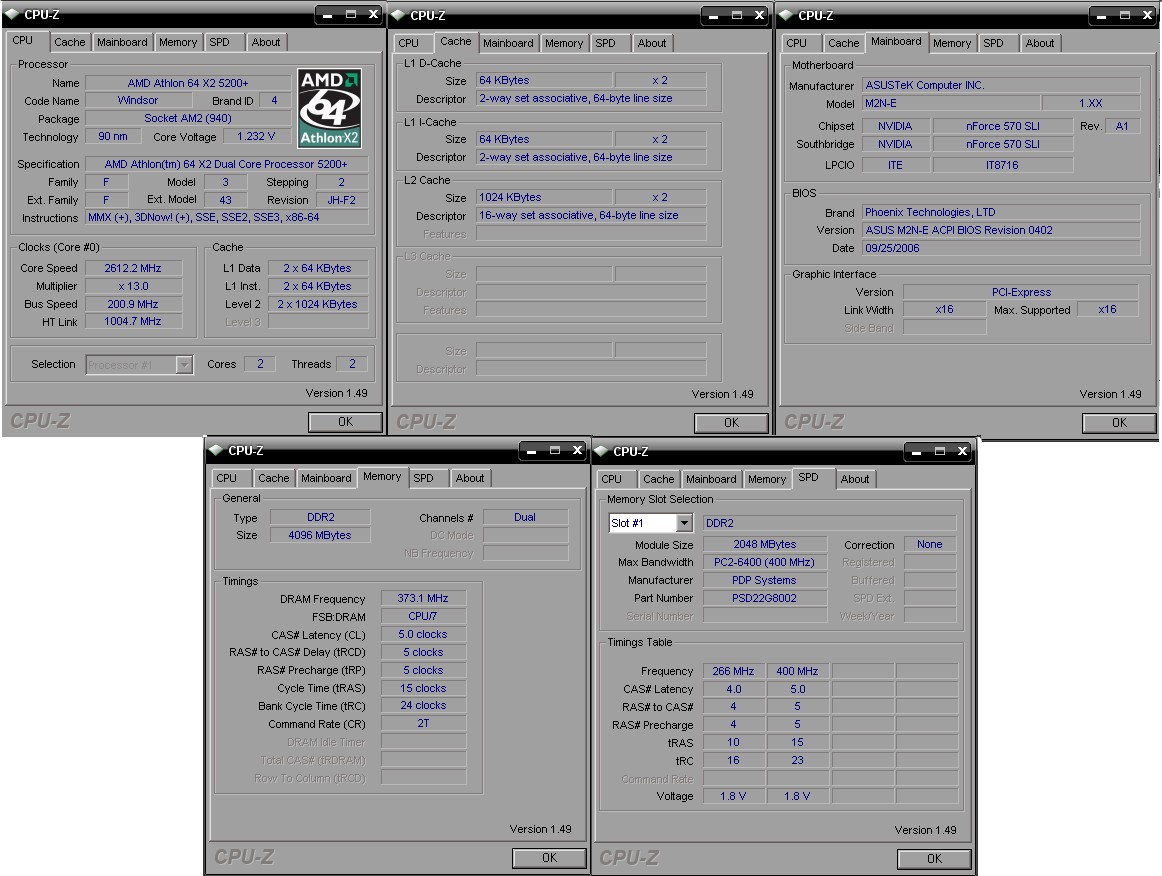1162x876 pixels.
Task: Click manufacturer 'ASUSTeK Computer INC.'
Action: pos(1001,85)
